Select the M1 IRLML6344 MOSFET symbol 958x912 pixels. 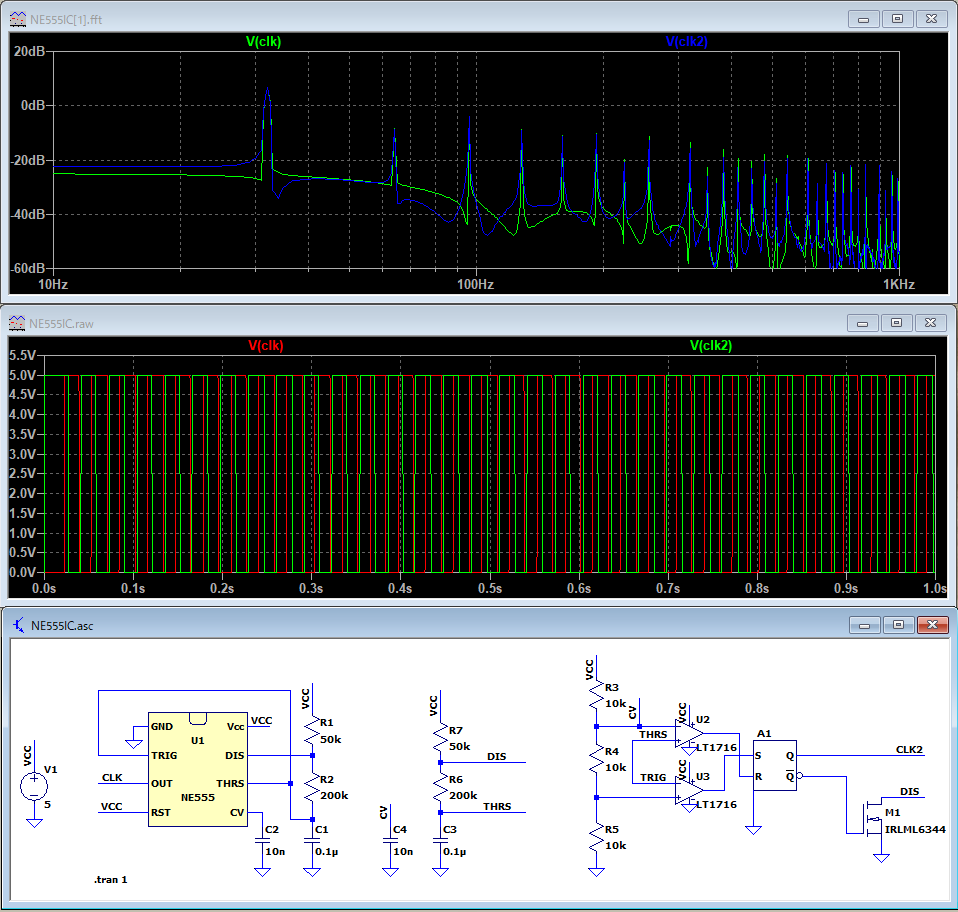click(872, 817)
